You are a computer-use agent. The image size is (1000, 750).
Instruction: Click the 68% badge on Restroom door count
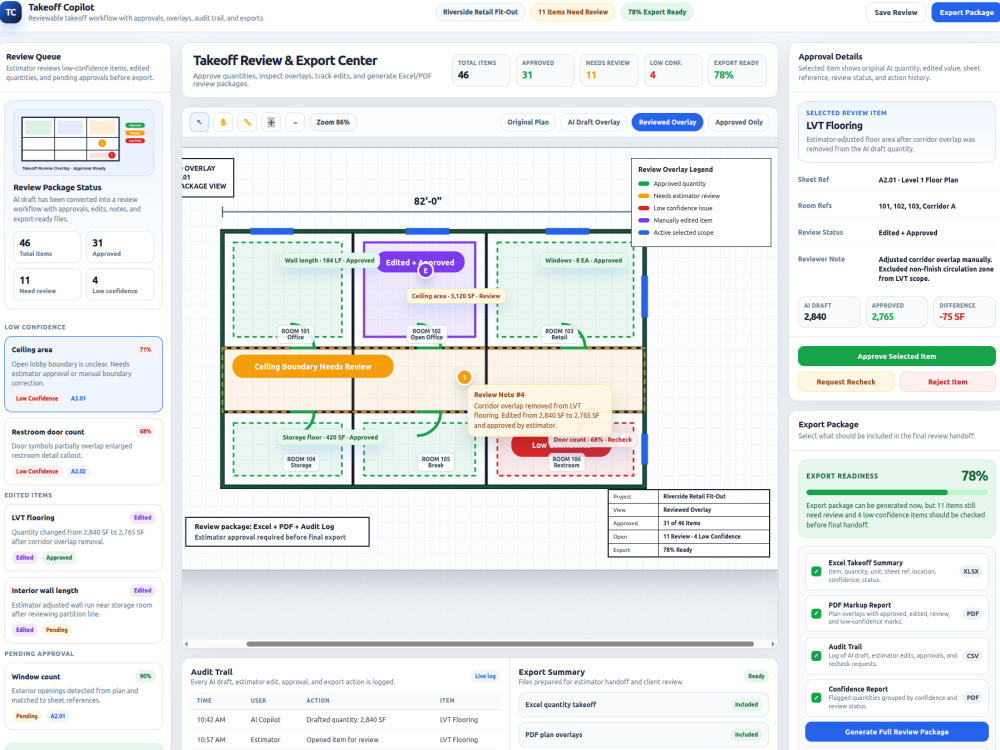[x=145, y=431]
